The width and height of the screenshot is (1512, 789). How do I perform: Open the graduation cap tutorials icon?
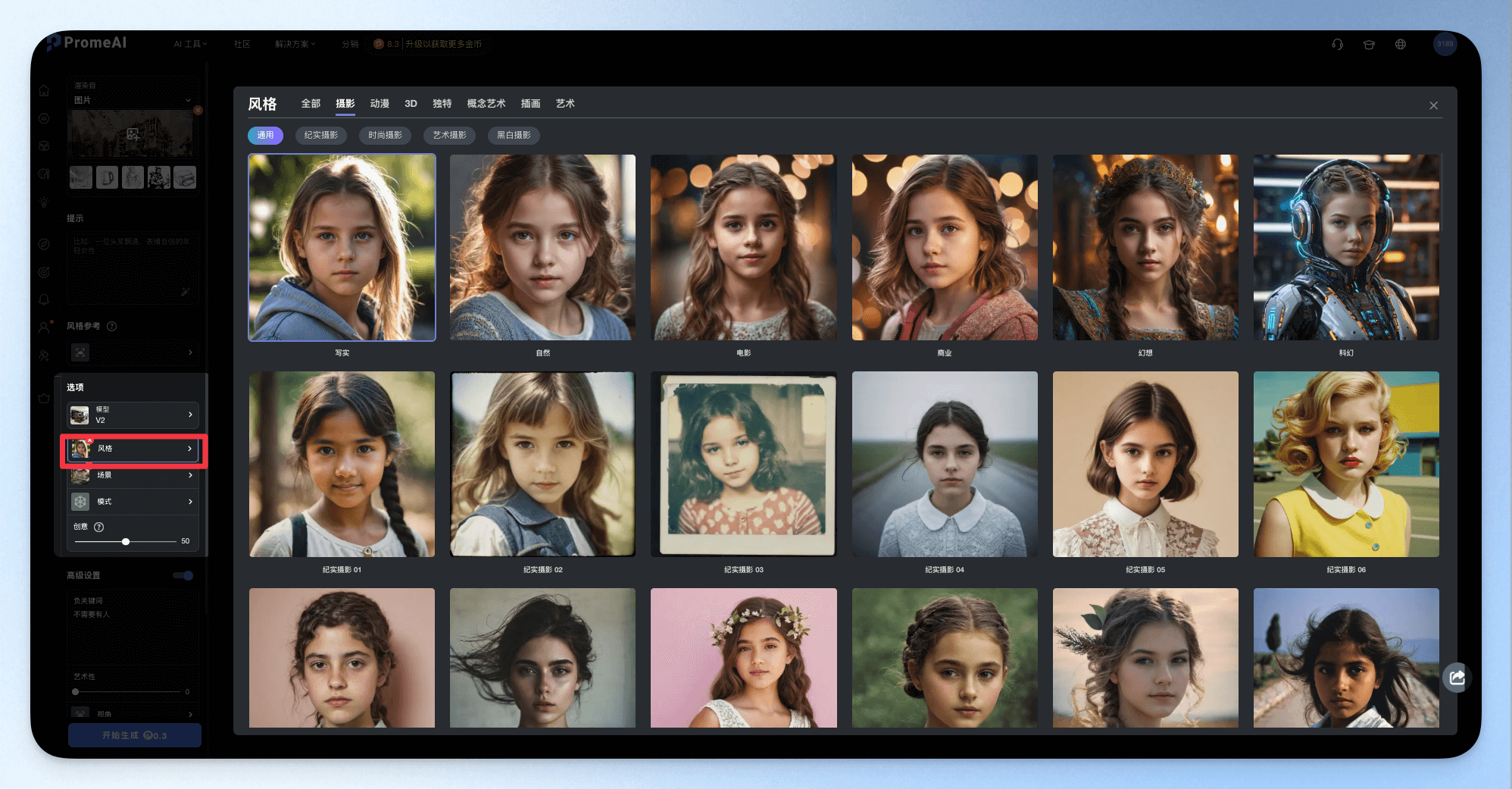[x=1369, y=44]
